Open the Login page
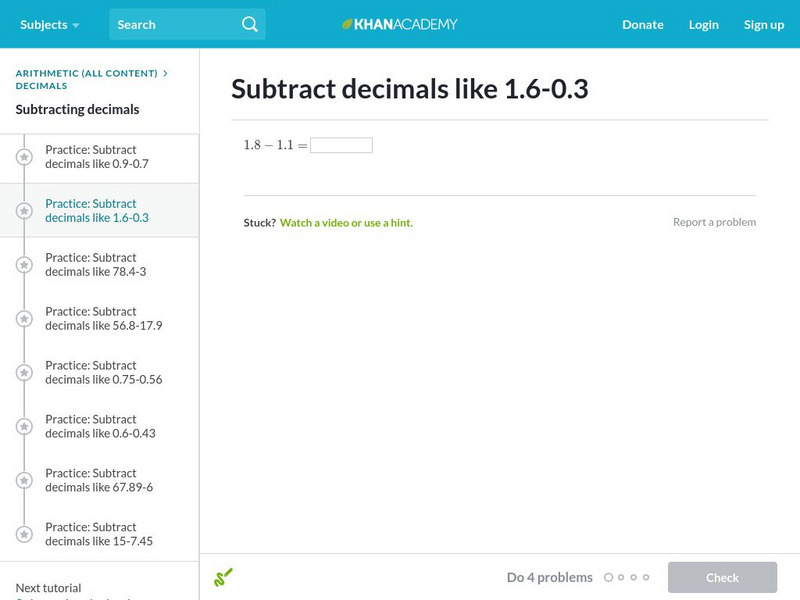This screenshot has width=800, height=600. (703, 24)
